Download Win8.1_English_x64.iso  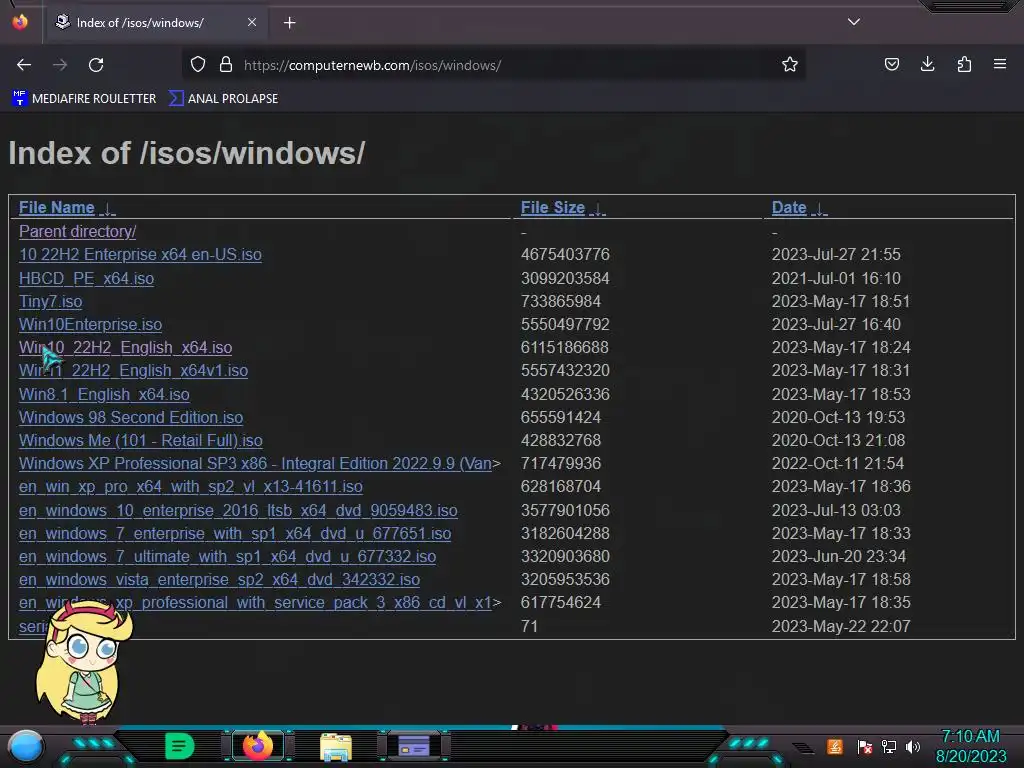(x=104, y=394)
